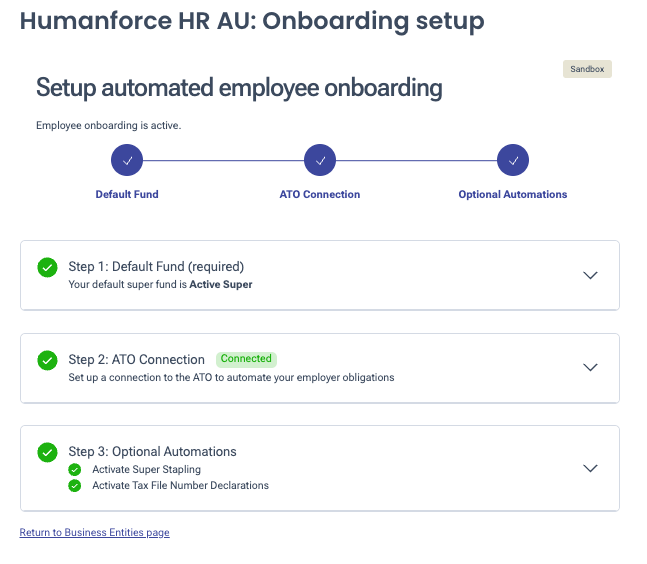647x564 pixels.
Task: Click the Sandbox environment badge
Action: coord(587,69)
